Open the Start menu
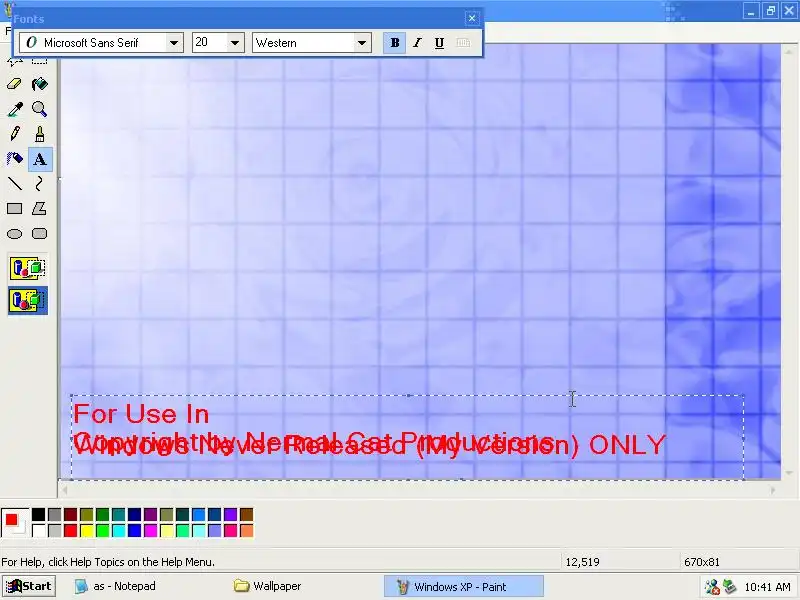The image size is (800, 600). click(29, 586)
